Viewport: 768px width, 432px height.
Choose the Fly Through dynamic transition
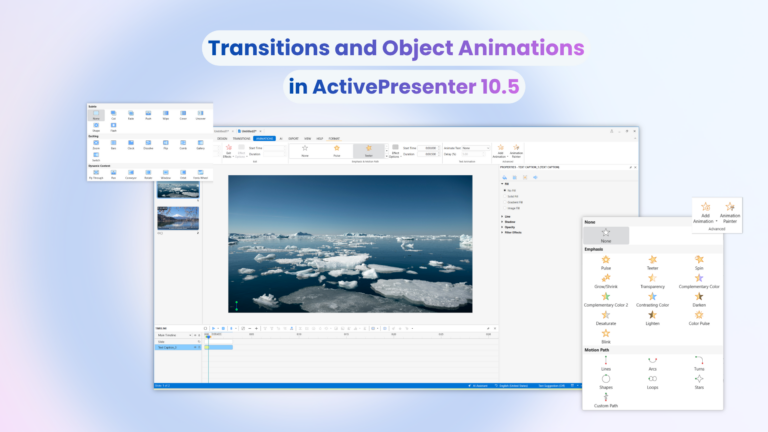96,174
